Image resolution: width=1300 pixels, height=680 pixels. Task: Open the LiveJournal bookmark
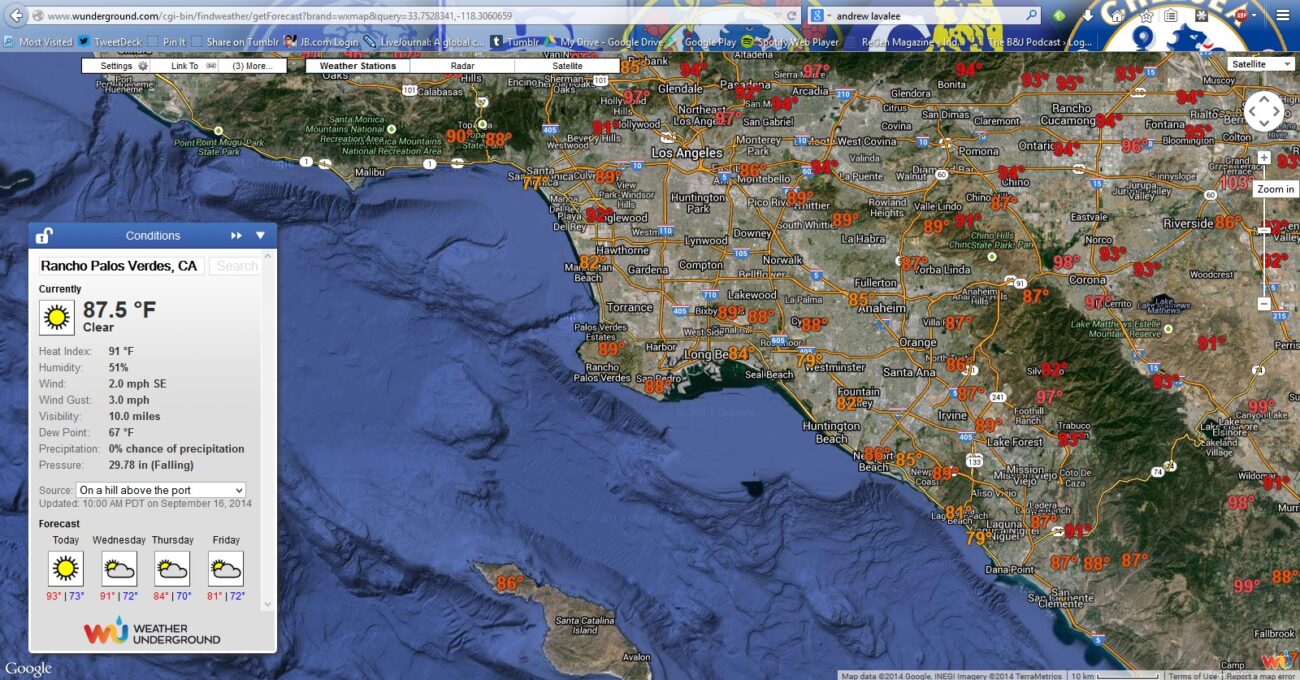pos(424,42)
